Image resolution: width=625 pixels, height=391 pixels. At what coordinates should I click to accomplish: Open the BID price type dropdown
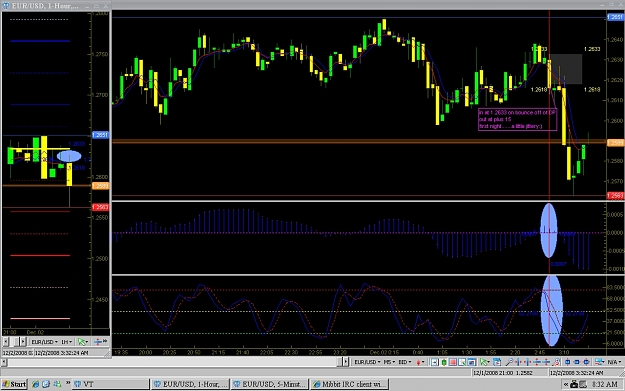[x=405, y=362]
